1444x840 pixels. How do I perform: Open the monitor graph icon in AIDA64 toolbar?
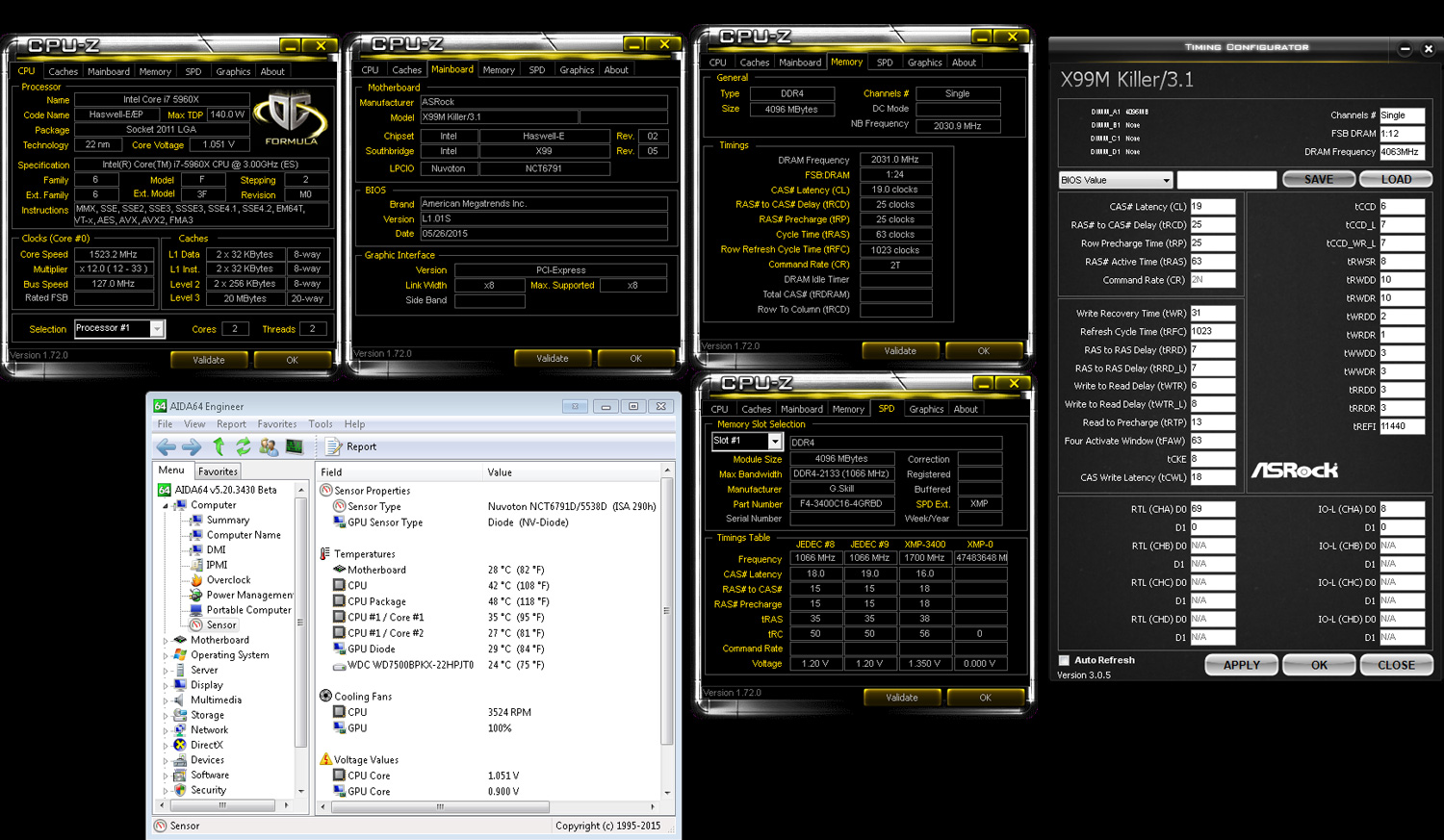point(295,446)
